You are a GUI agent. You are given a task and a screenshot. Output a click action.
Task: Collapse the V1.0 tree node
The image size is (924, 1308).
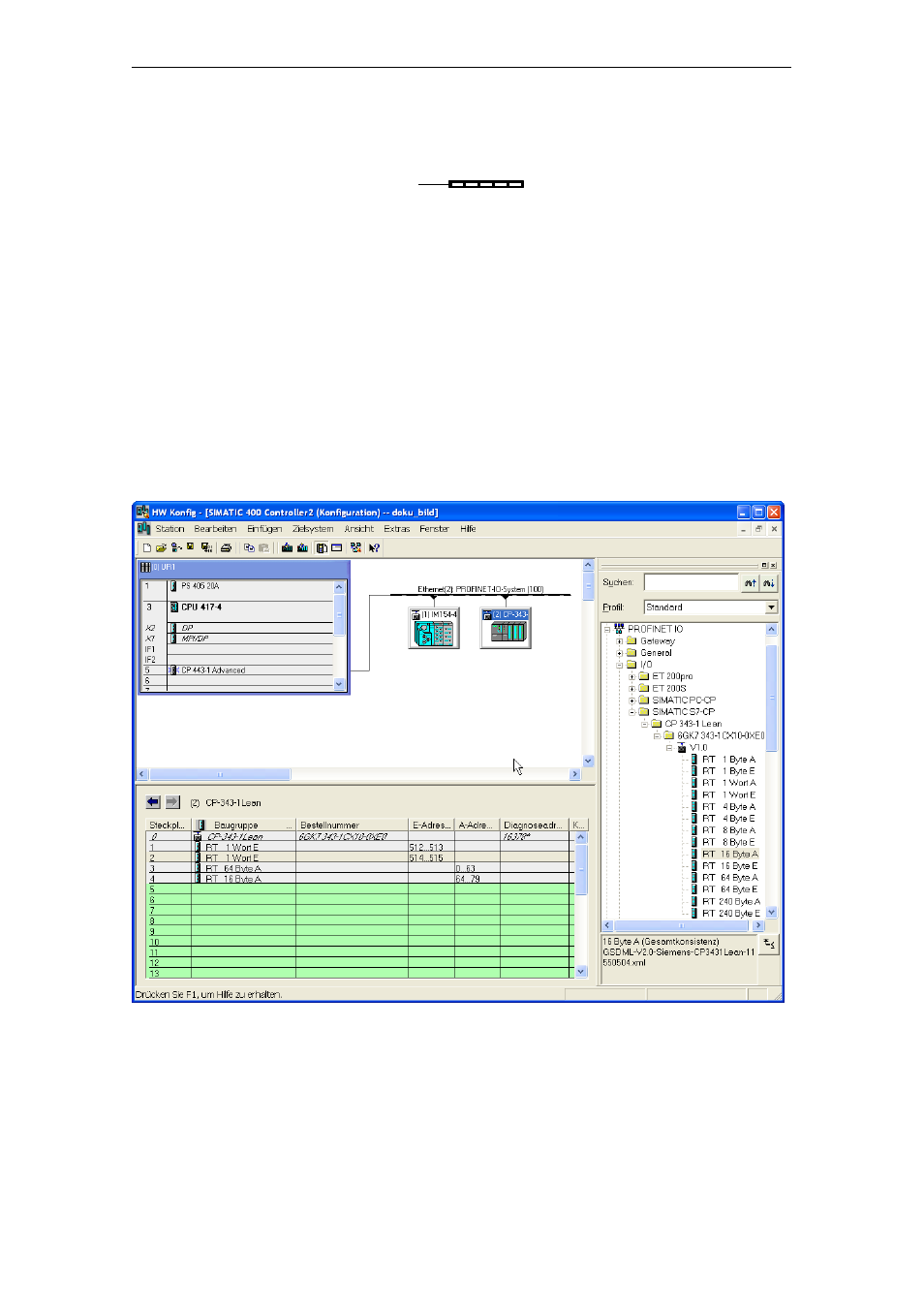tap(669, 748)
